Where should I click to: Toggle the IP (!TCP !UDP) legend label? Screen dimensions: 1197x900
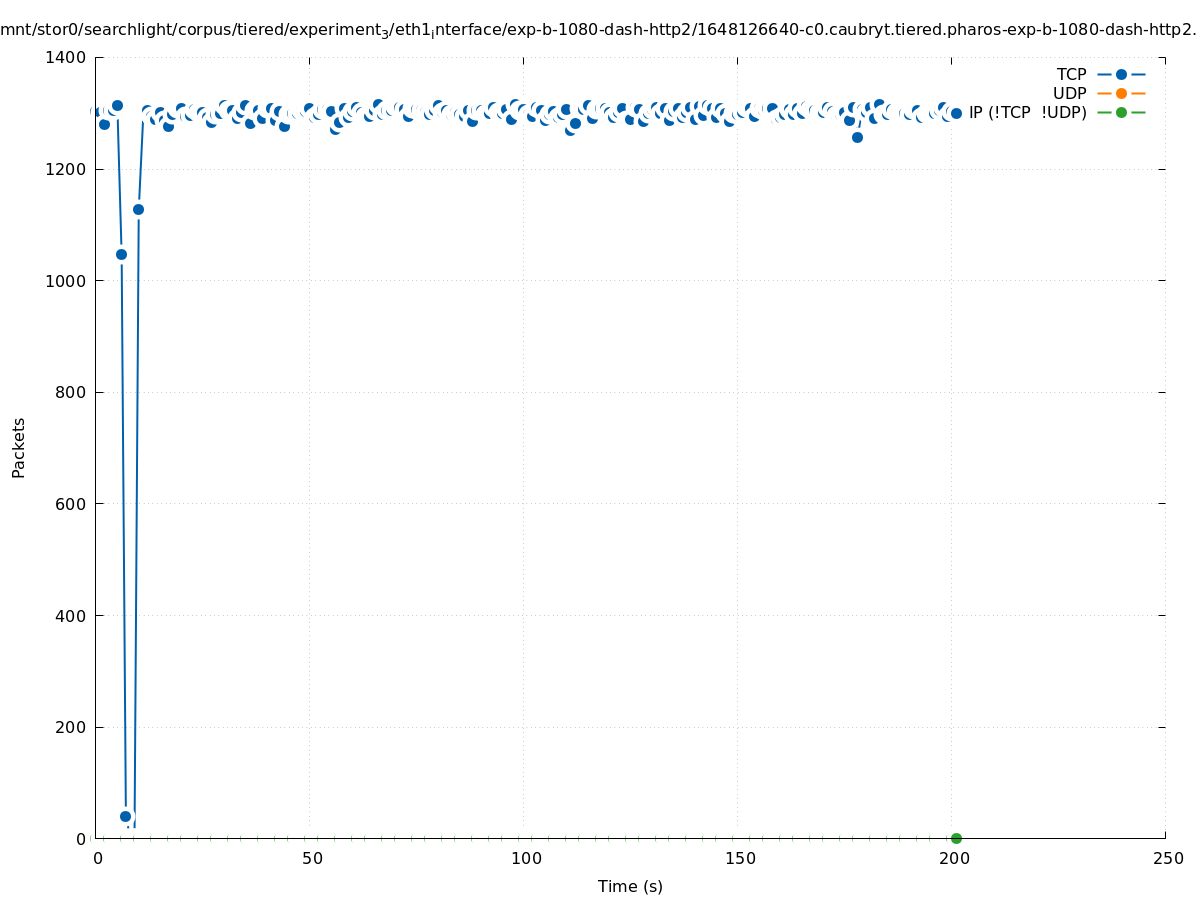point(1027,112)
